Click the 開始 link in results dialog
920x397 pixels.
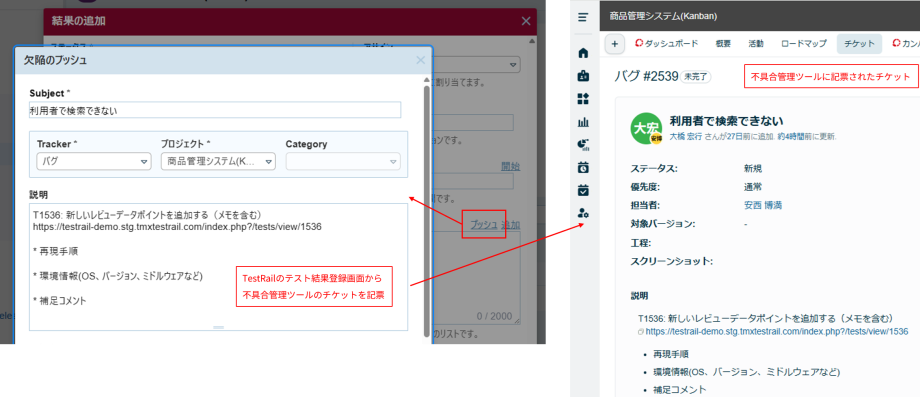click(x=510, y=166)
